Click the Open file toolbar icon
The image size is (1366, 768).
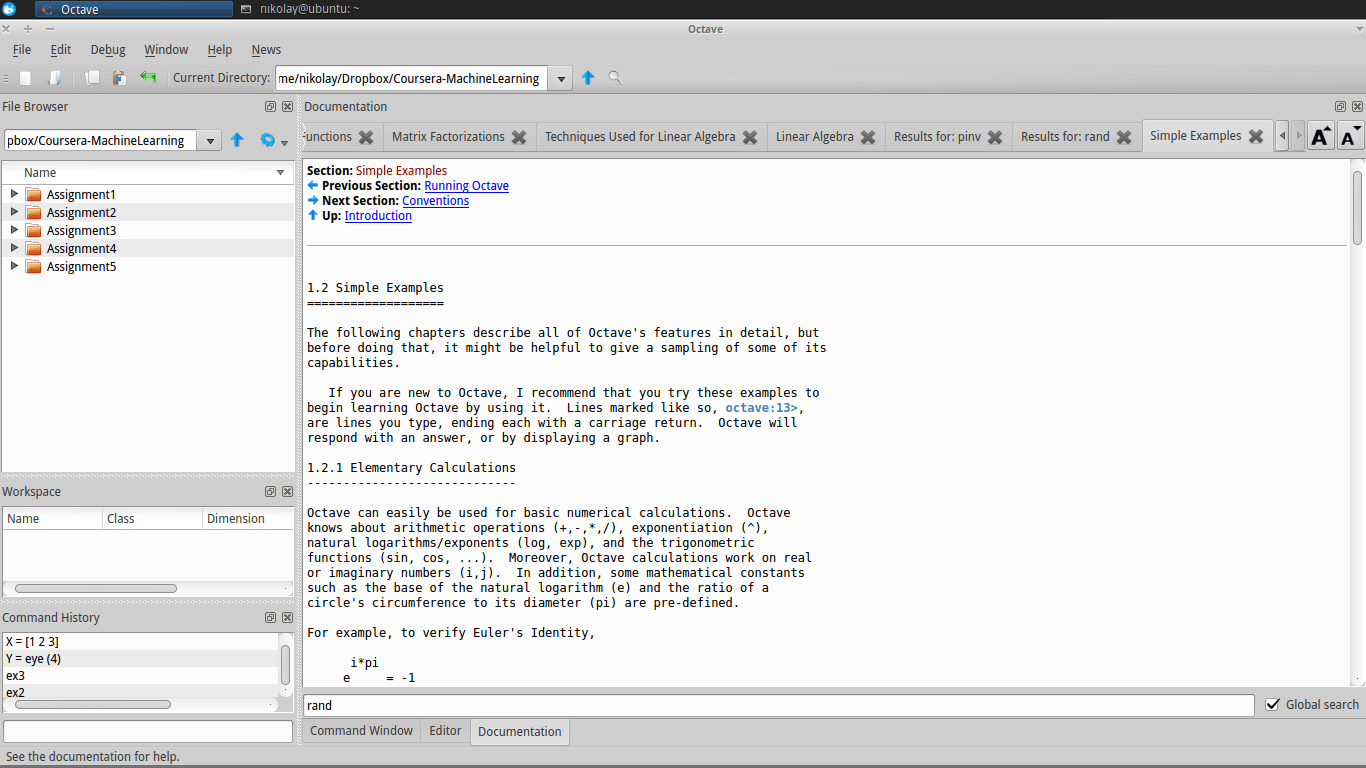pyautogui.click(x=55, y=77)
